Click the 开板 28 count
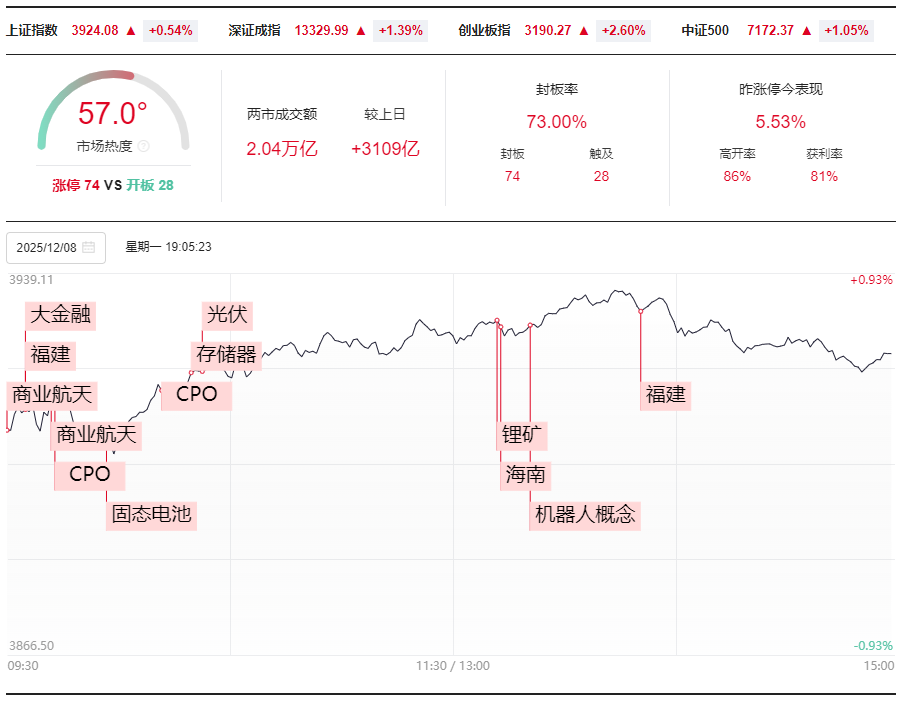904x702 pixels. [x=150, y=185]
